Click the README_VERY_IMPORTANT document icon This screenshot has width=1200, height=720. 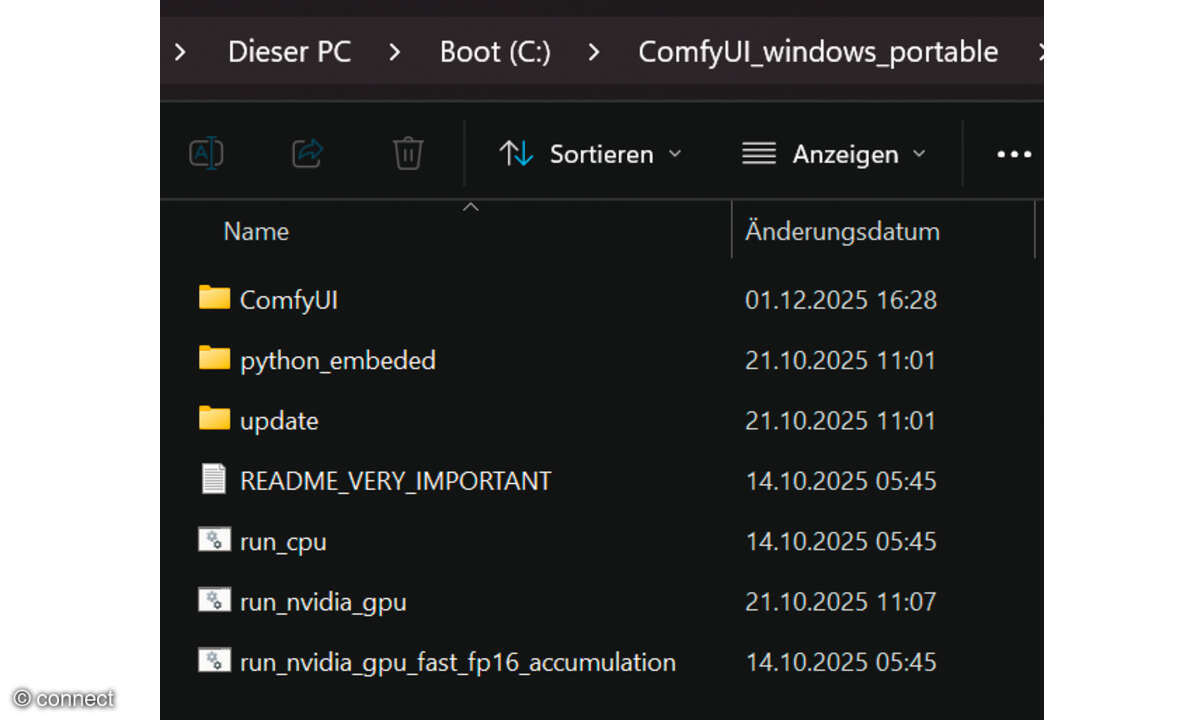(x=213, y=479)
